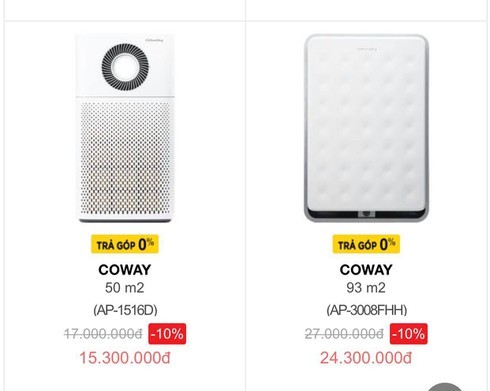Image resolution: width=490 pixels, height=391 pixels.
Task: Select model code (AP-1516D)
Action: point(125,310)
